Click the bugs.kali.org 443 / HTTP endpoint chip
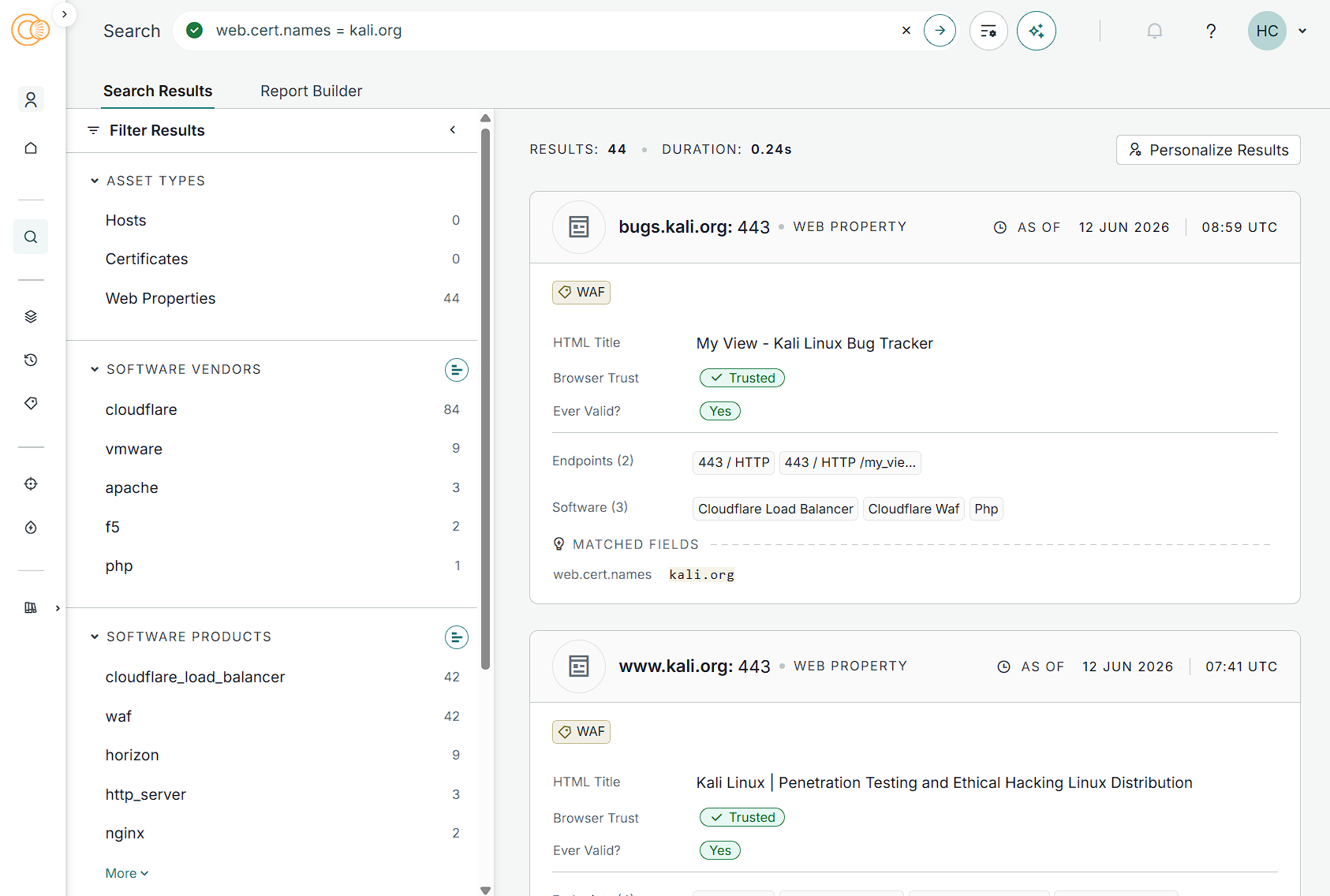Viewport: 1330px width, 896px height. [734, 462]
